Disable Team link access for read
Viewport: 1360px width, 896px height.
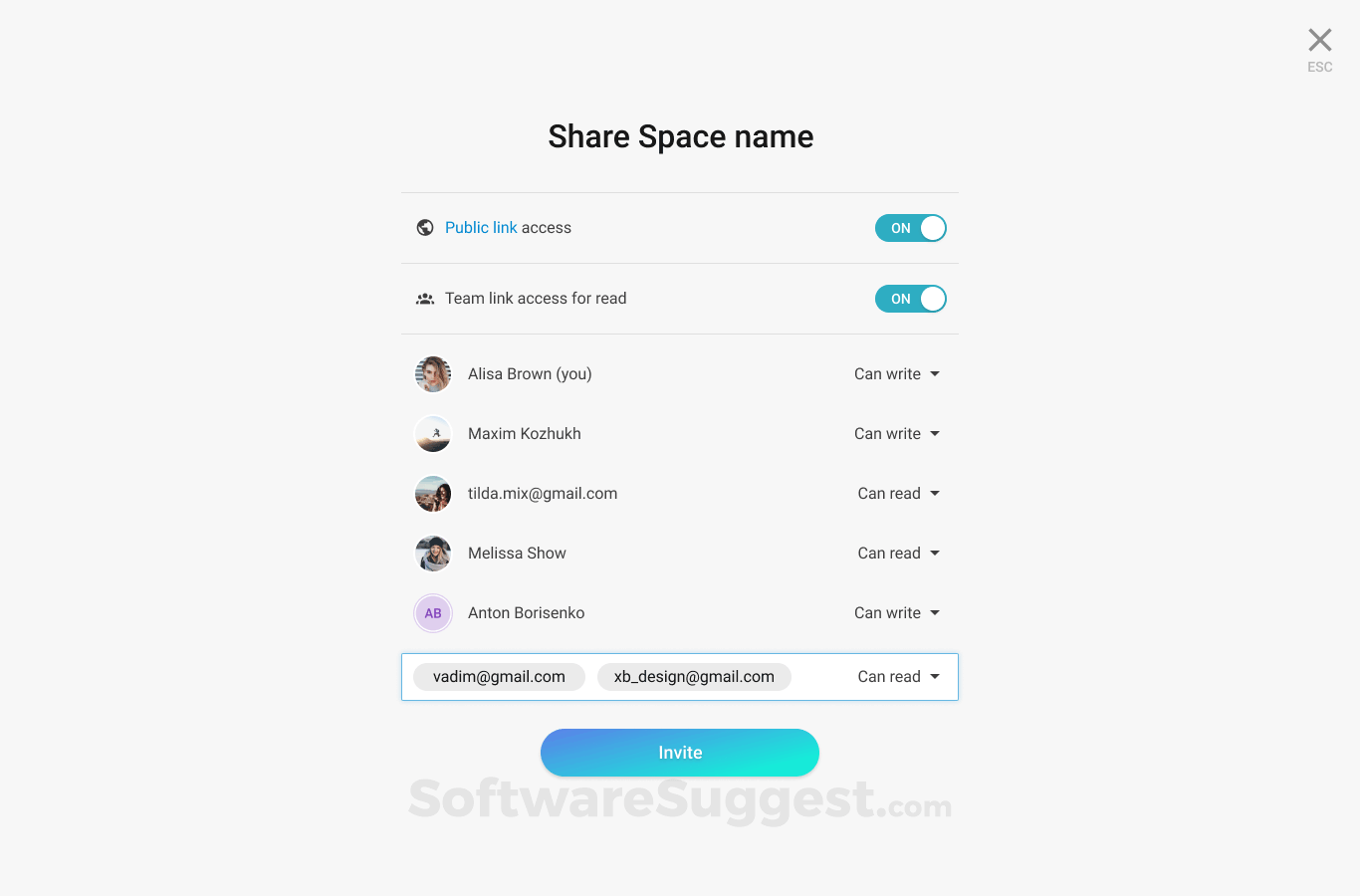pyautogui.click(x=911, y=299)
